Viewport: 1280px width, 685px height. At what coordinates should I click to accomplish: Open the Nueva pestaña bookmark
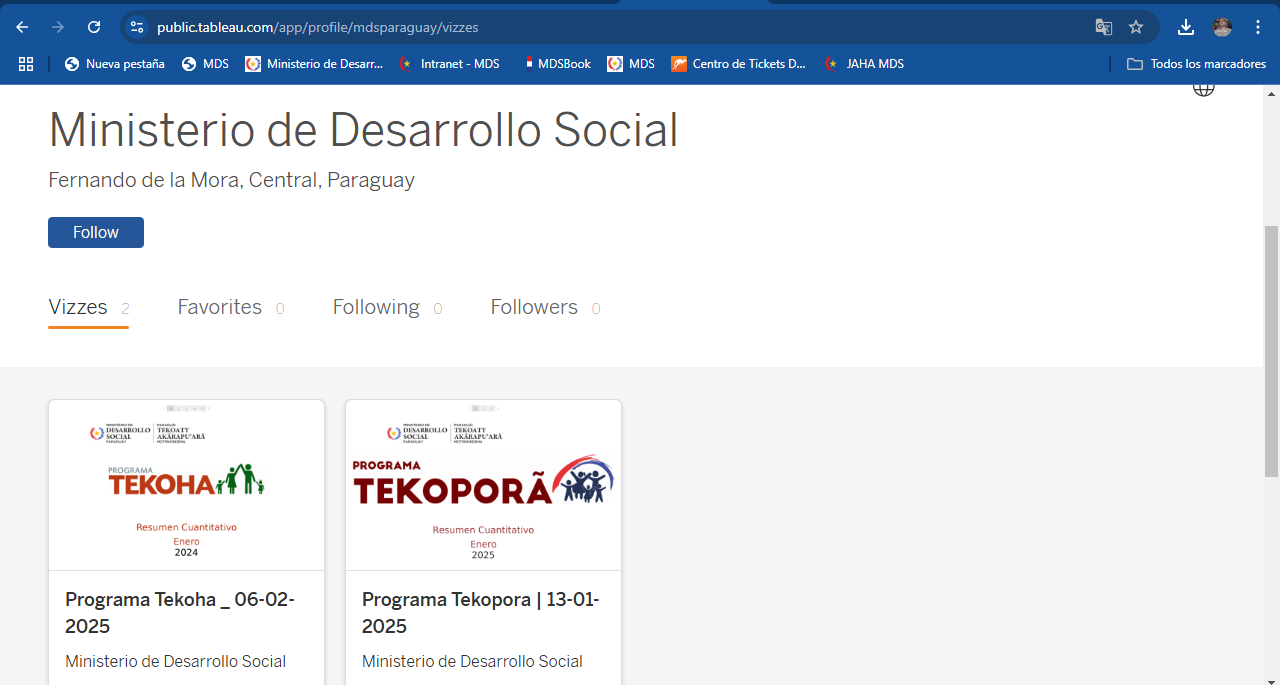coord(115,63)
